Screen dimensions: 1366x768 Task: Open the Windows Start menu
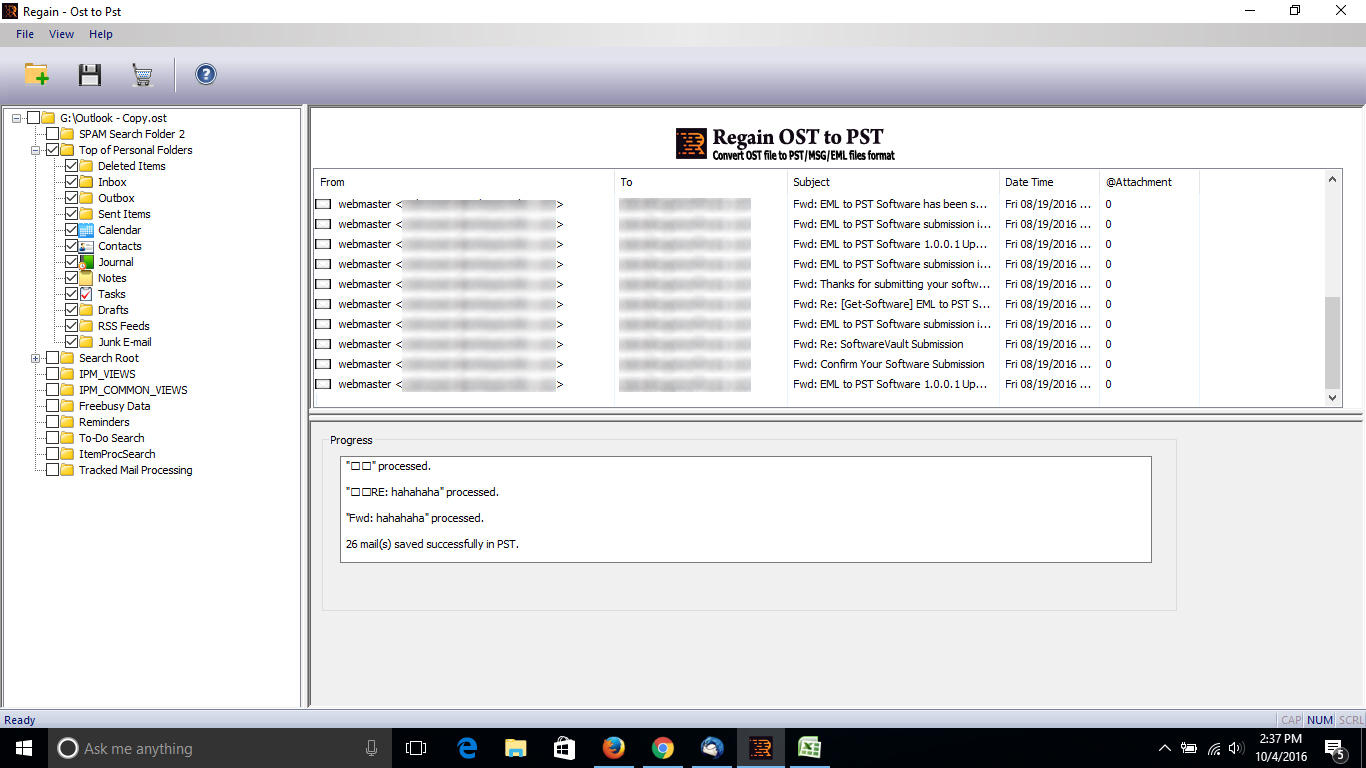pos(23,748)
